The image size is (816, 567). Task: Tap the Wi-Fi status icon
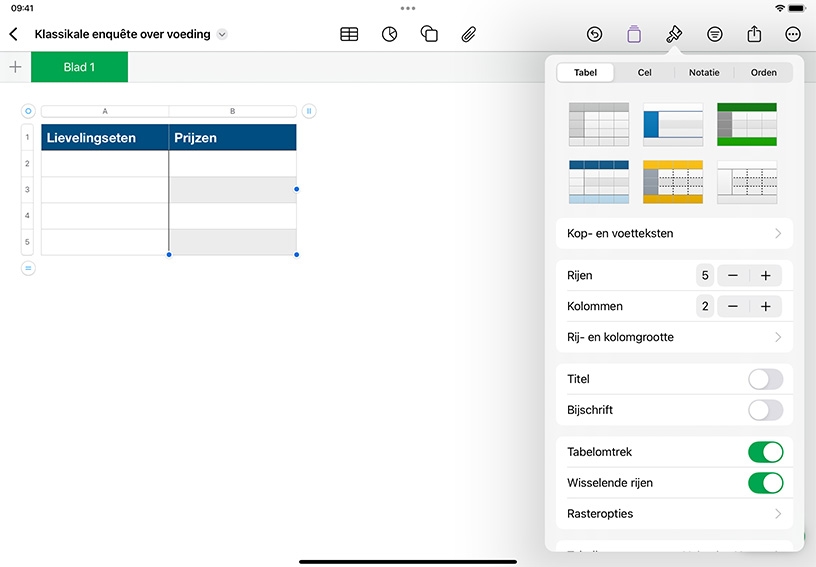(780, 8)
